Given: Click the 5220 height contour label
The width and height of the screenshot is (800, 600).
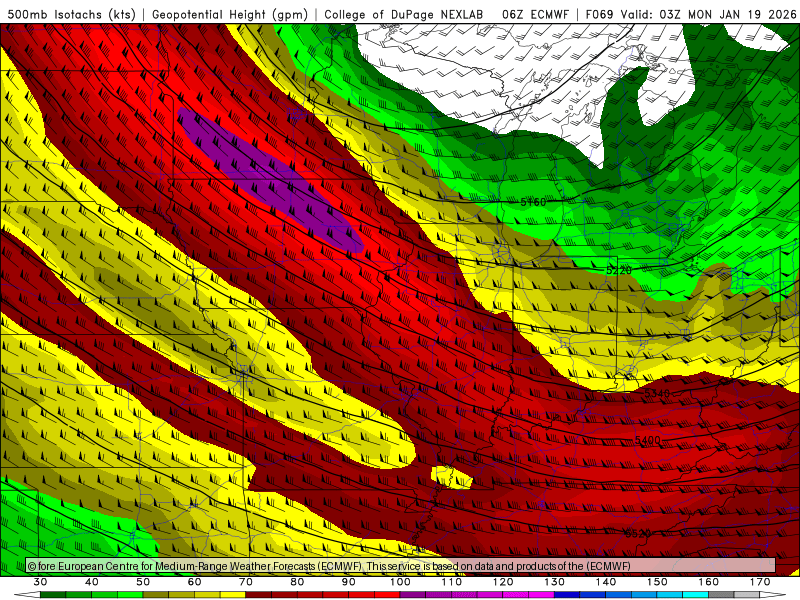Looking at the screenshot, I should tap(619, 270).
